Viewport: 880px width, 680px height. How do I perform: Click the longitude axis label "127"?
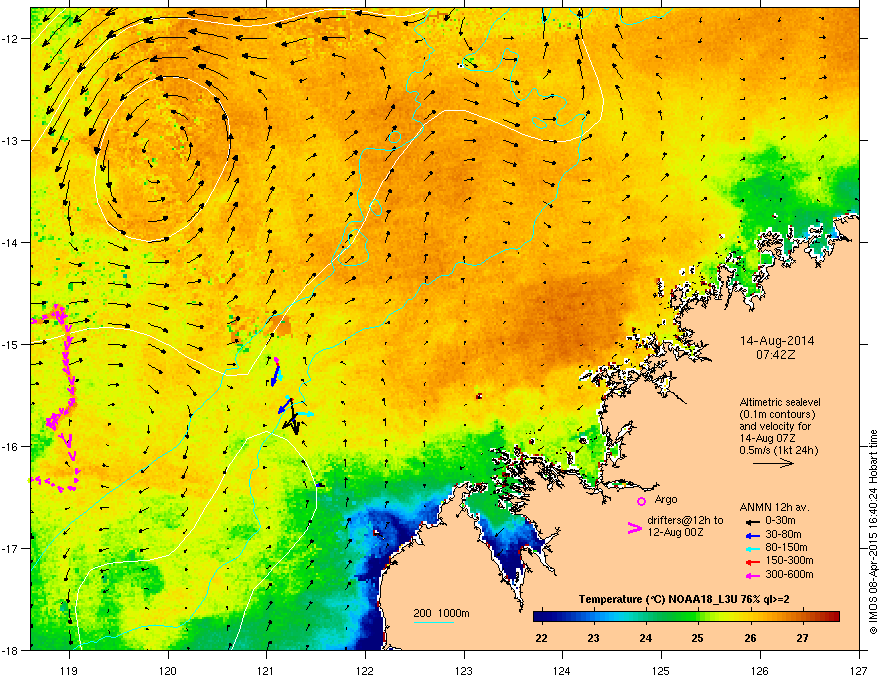[859, 670]
